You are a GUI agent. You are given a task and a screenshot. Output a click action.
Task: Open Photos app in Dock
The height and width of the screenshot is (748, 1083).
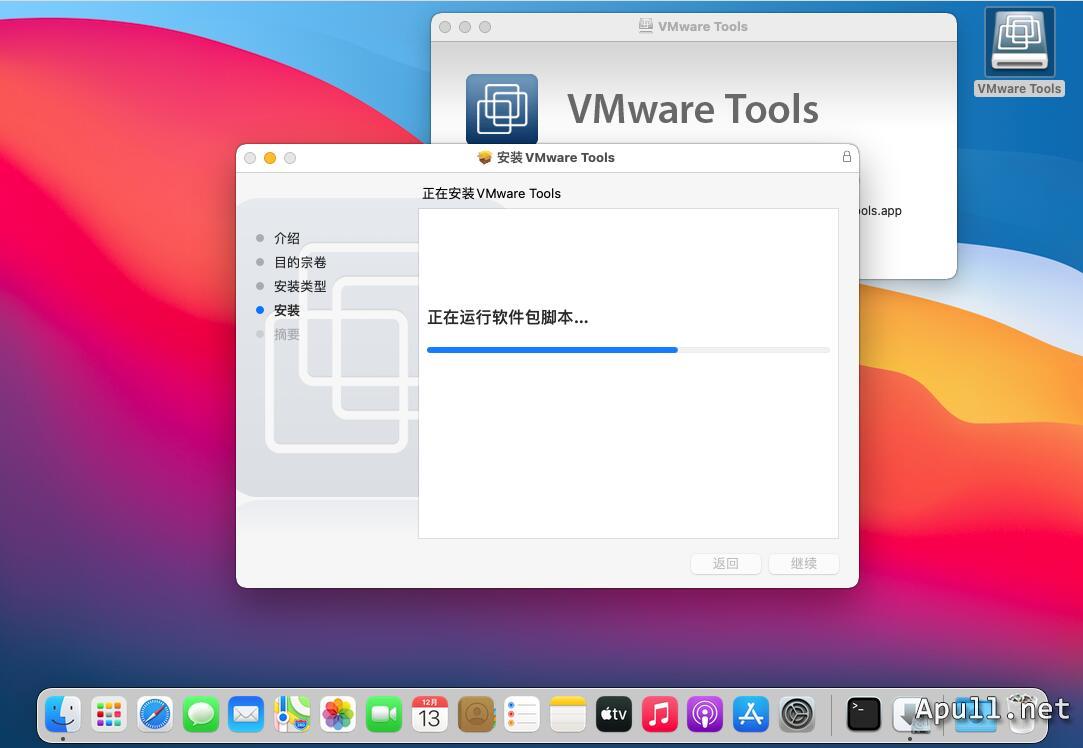338,713
